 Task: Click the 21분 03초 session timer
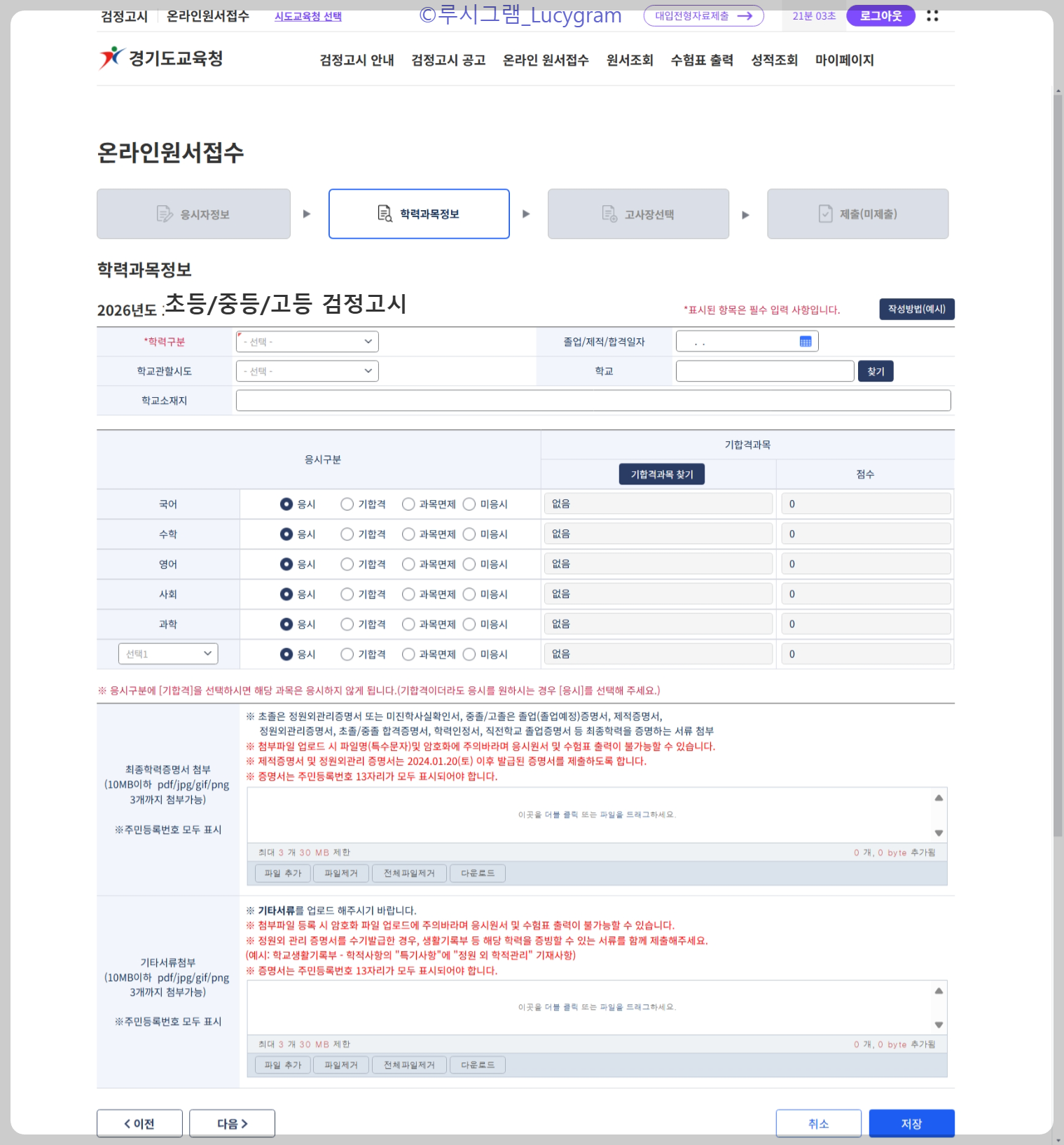[x=814, y=15]
